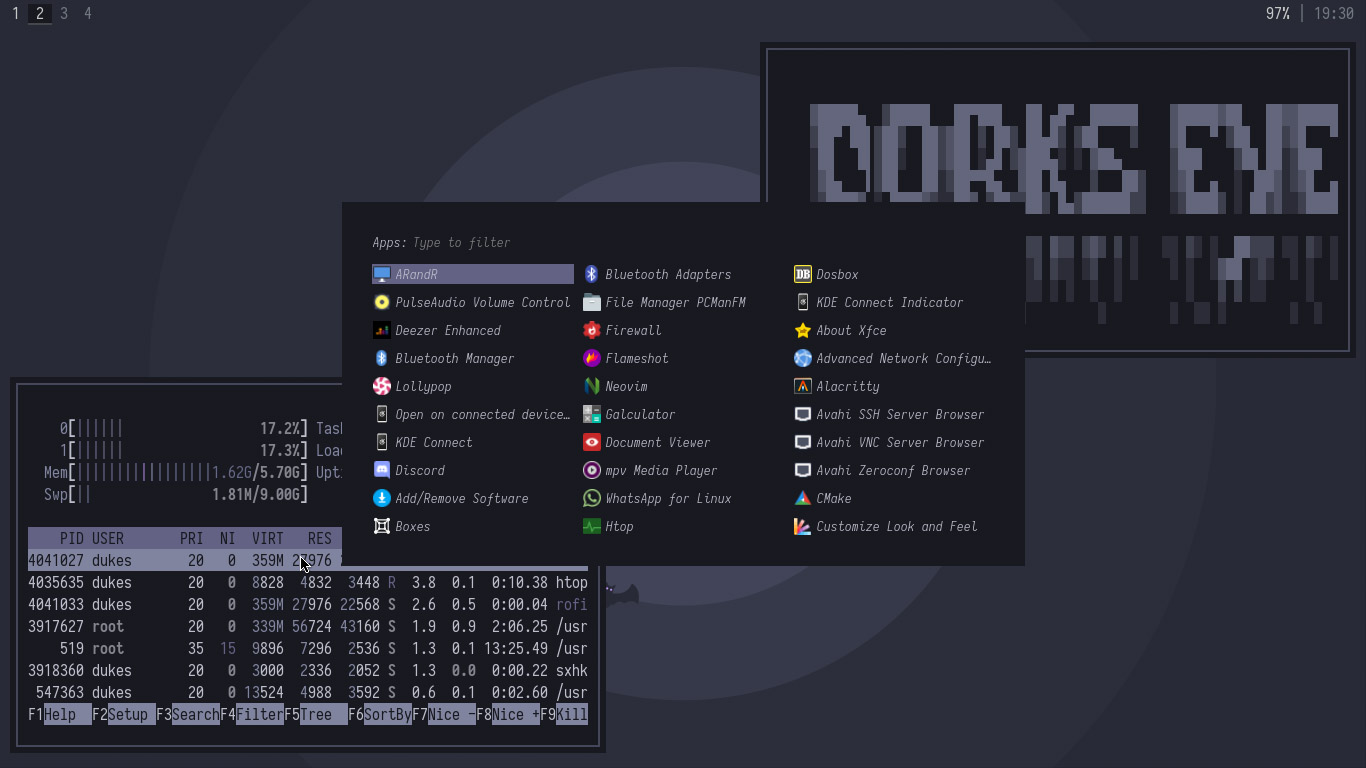Click the Bluetooth Manager icon

point(381,358)
